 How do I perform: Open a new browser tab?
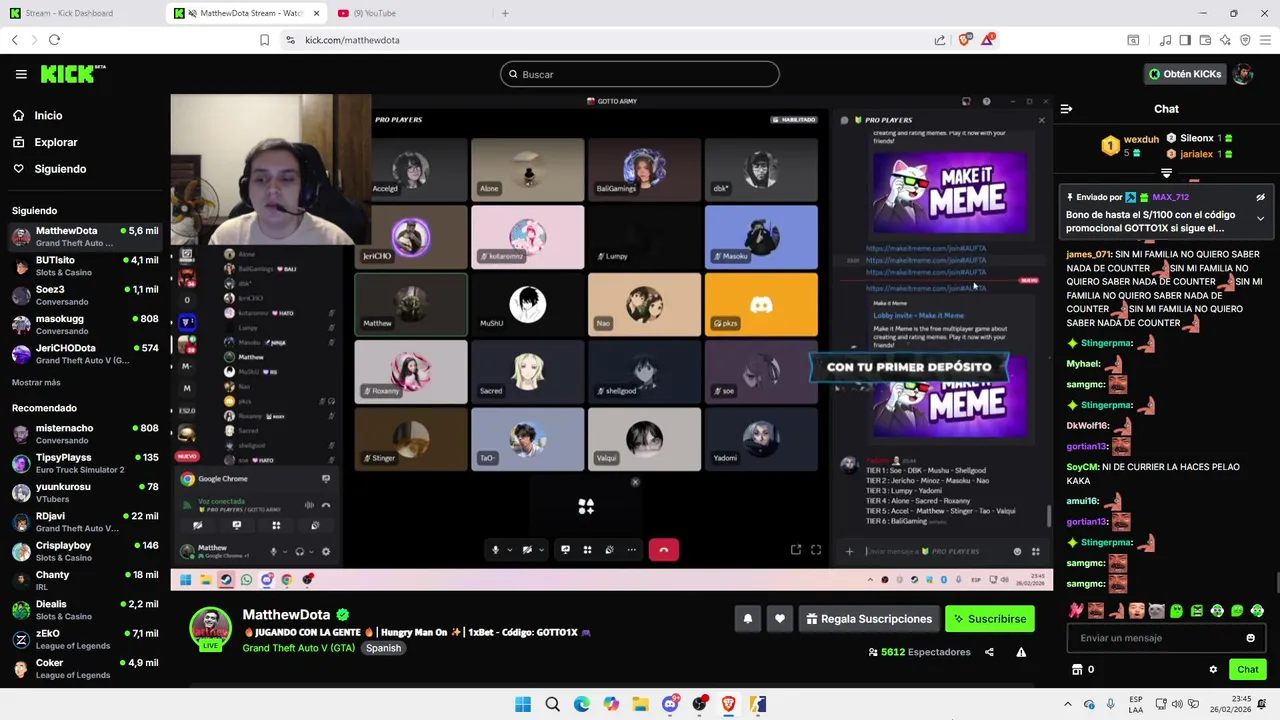505,13
